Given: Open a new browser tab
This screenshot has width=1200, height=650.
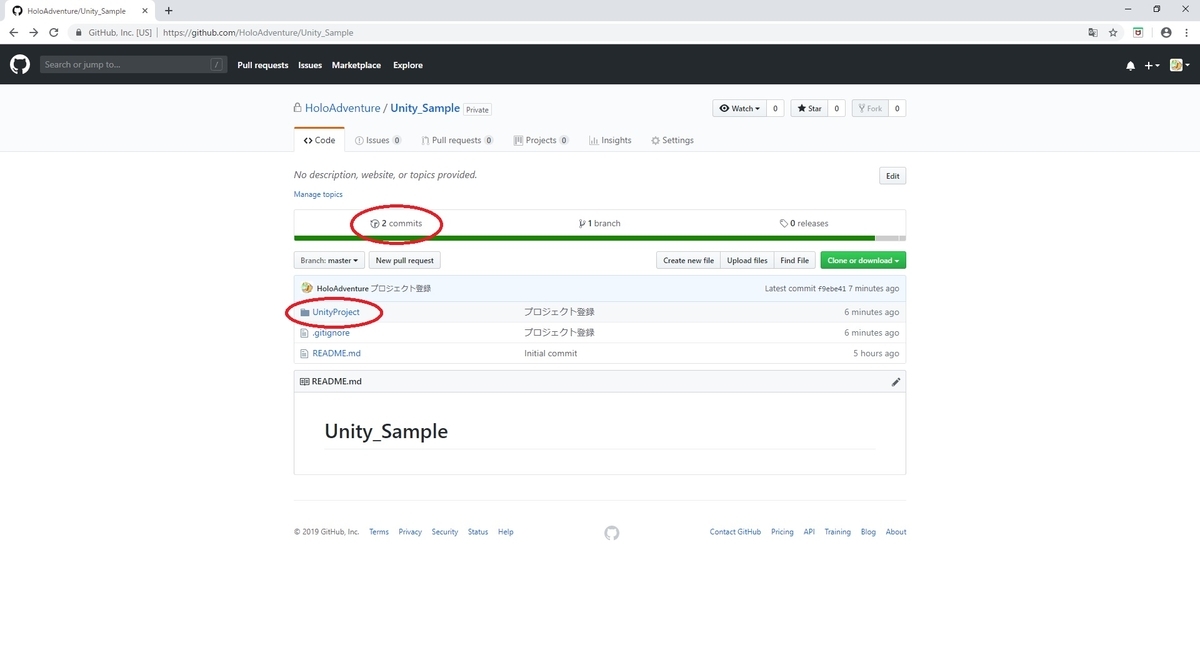Looking at the screenshot, I should [x=168, y=10].
